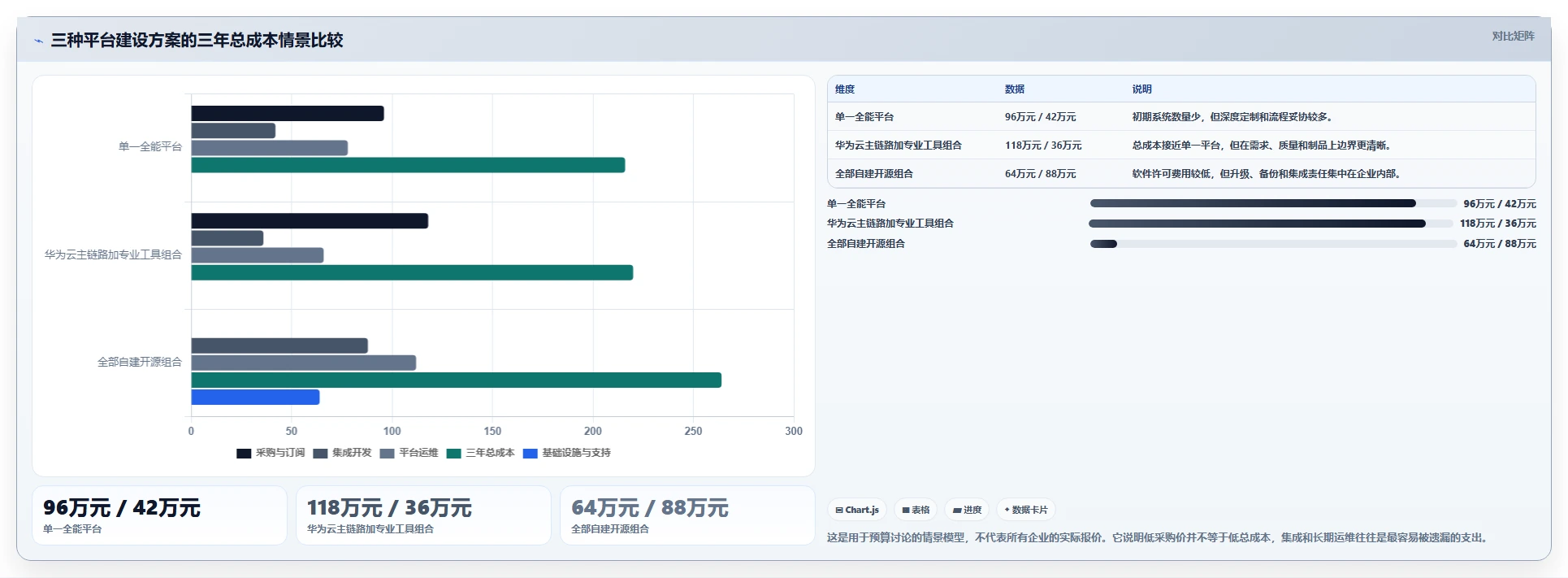Click the 数据 table column header

1015,89
